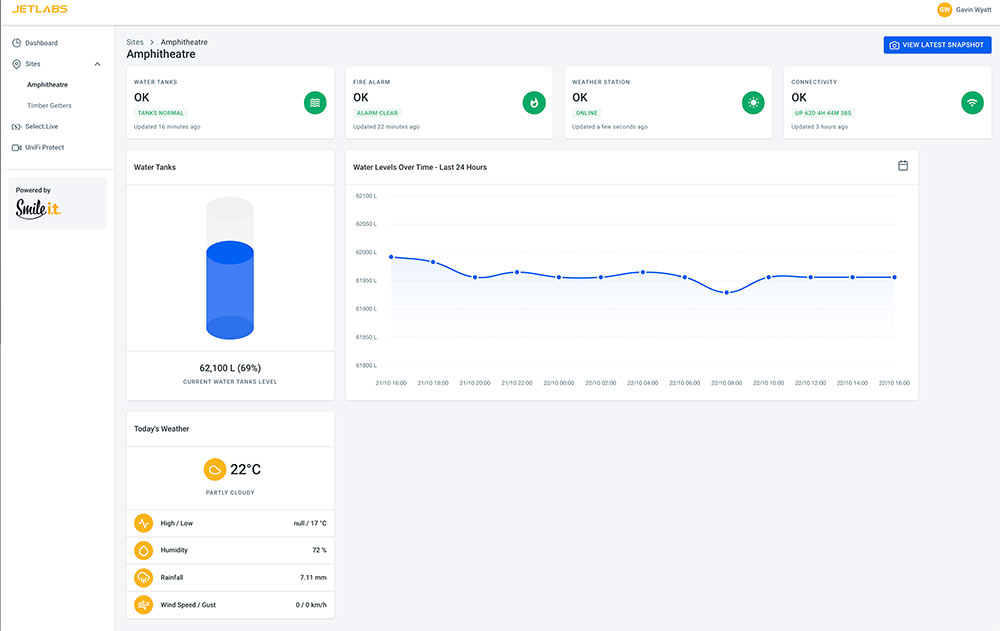The height and width of the screenshot is (631, 1000).
Task: Click Updated 3 hours ago text
Action: (820, 127)
